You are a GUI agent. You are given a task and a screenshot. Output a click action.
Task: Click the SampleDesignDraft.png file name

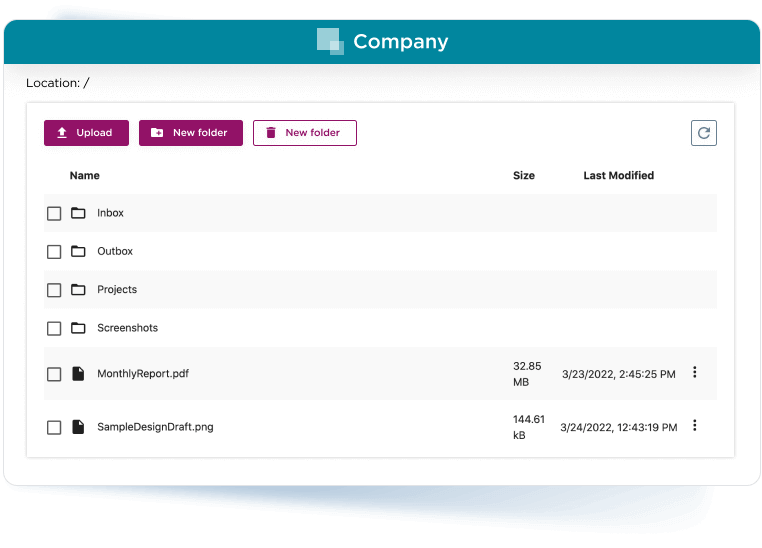[x=155, y=427]
